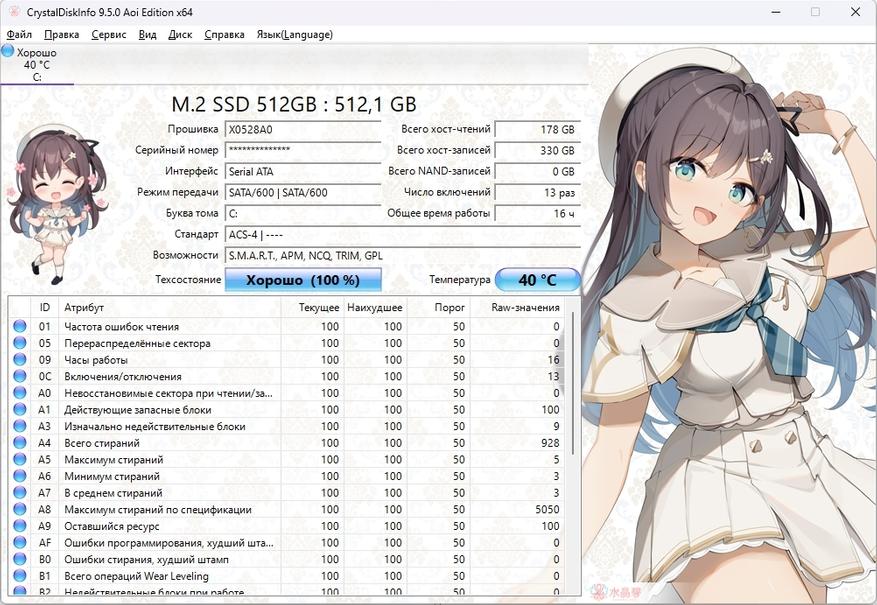Screen dimensions: 877x605
Task: Click the status orb for attribute A4 row
Action: [x=19, y=443]
